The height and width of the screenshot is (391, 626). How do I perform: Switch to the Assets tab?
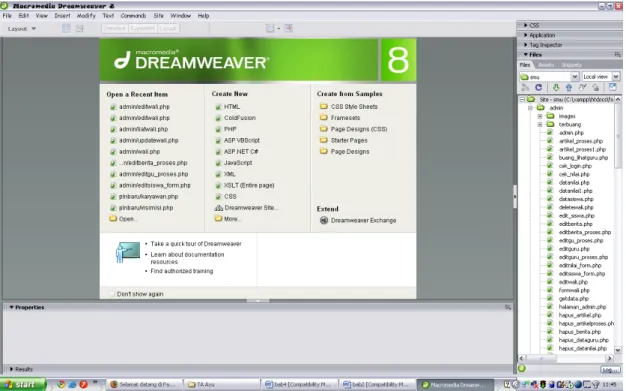[x=546, y=65]
